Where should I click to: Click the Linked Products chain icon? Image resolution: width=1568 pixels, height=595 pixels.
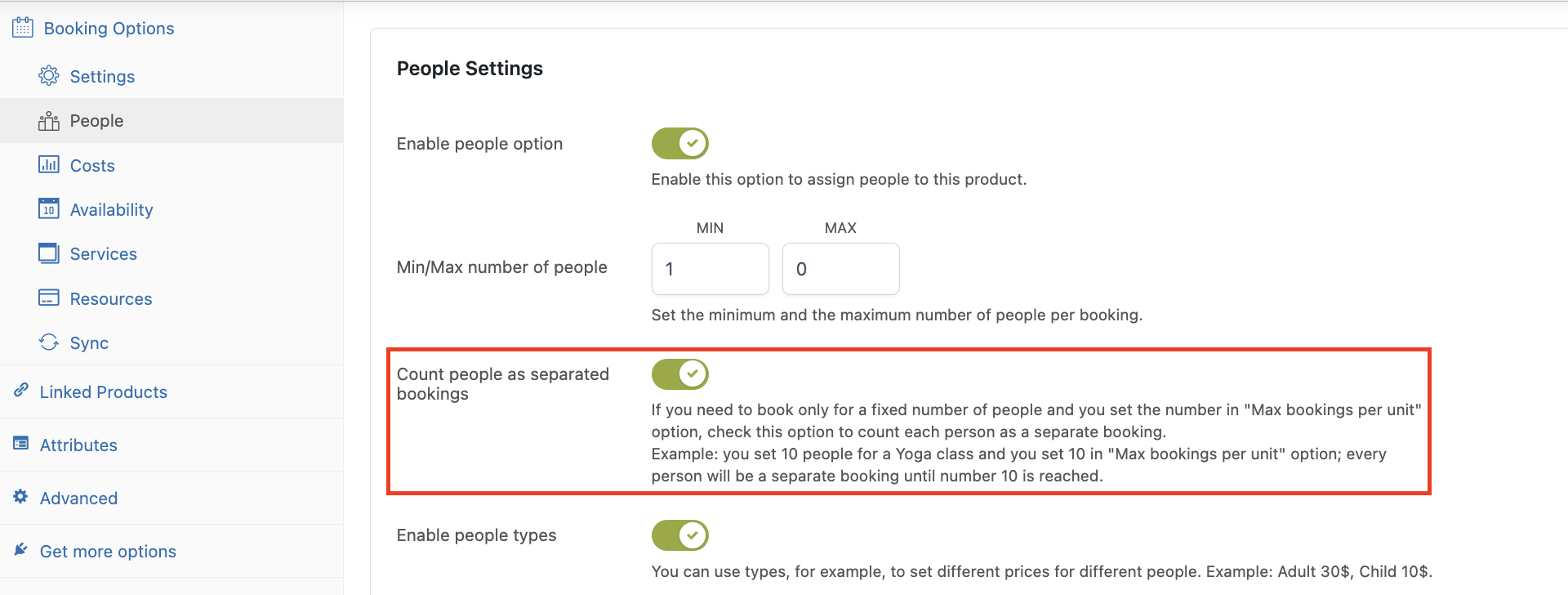coord(21,391)
